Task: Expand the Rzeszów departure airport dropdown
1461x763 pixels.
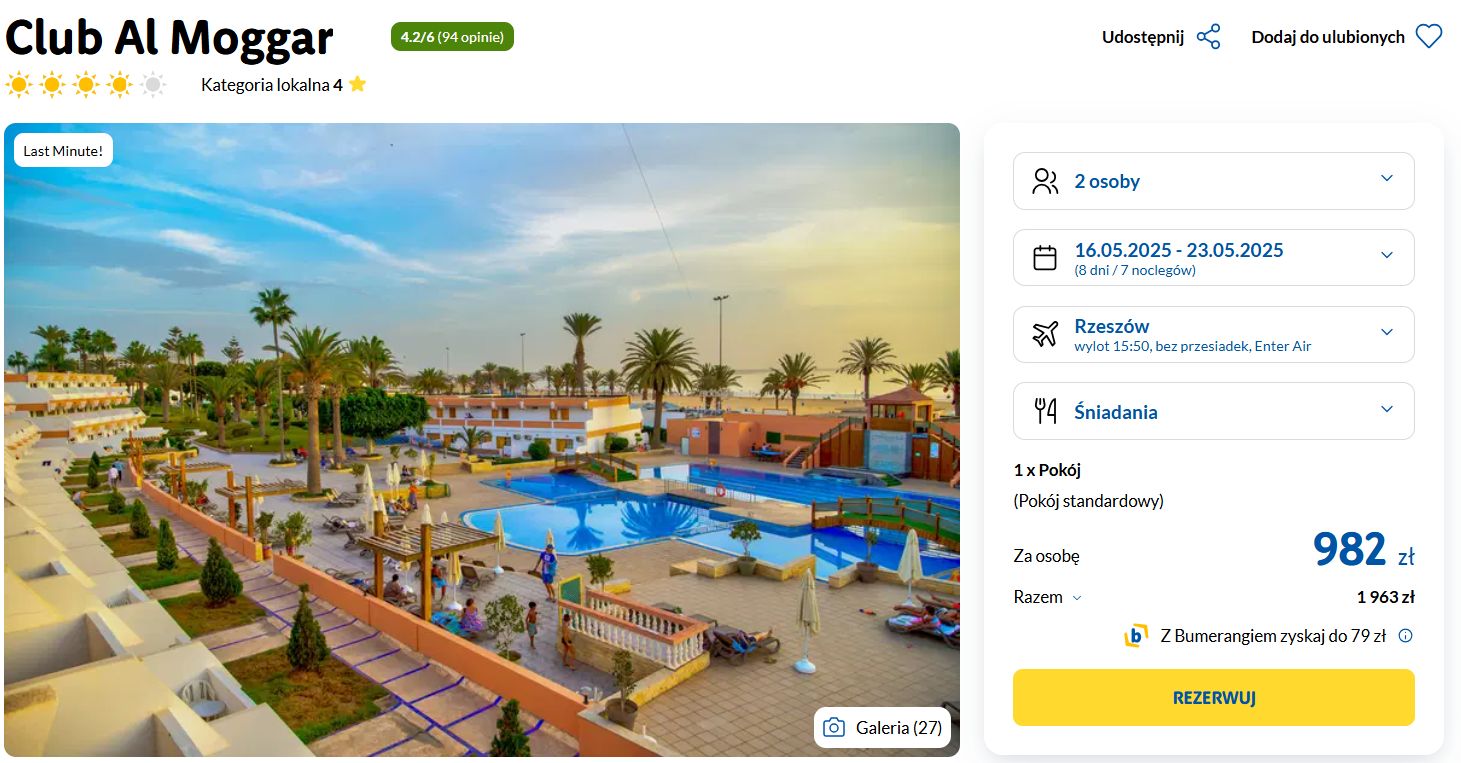Action: tap(1214, 335)
